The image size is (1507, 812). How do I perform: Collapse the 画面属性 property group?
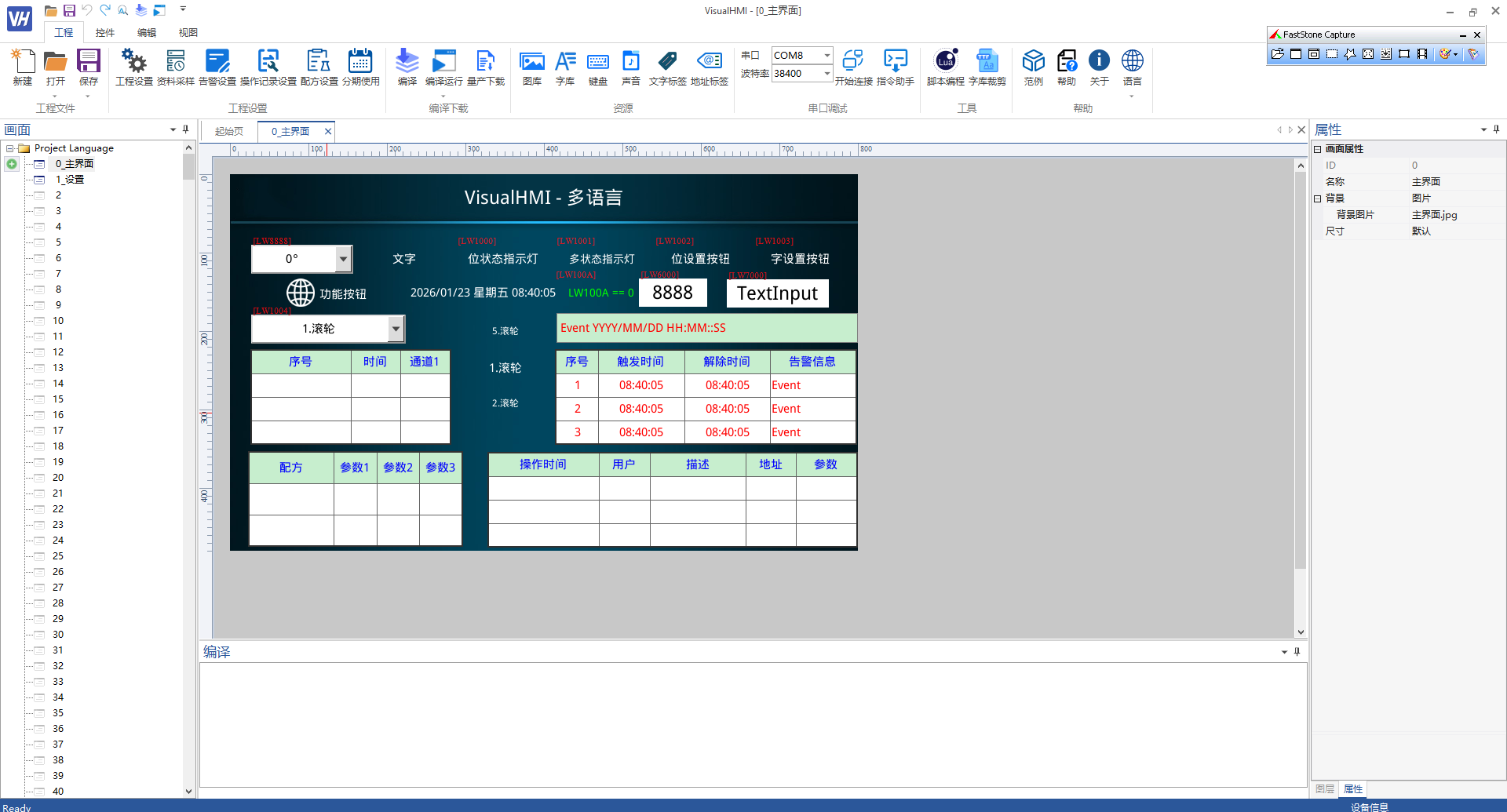tap(1318, 149)
